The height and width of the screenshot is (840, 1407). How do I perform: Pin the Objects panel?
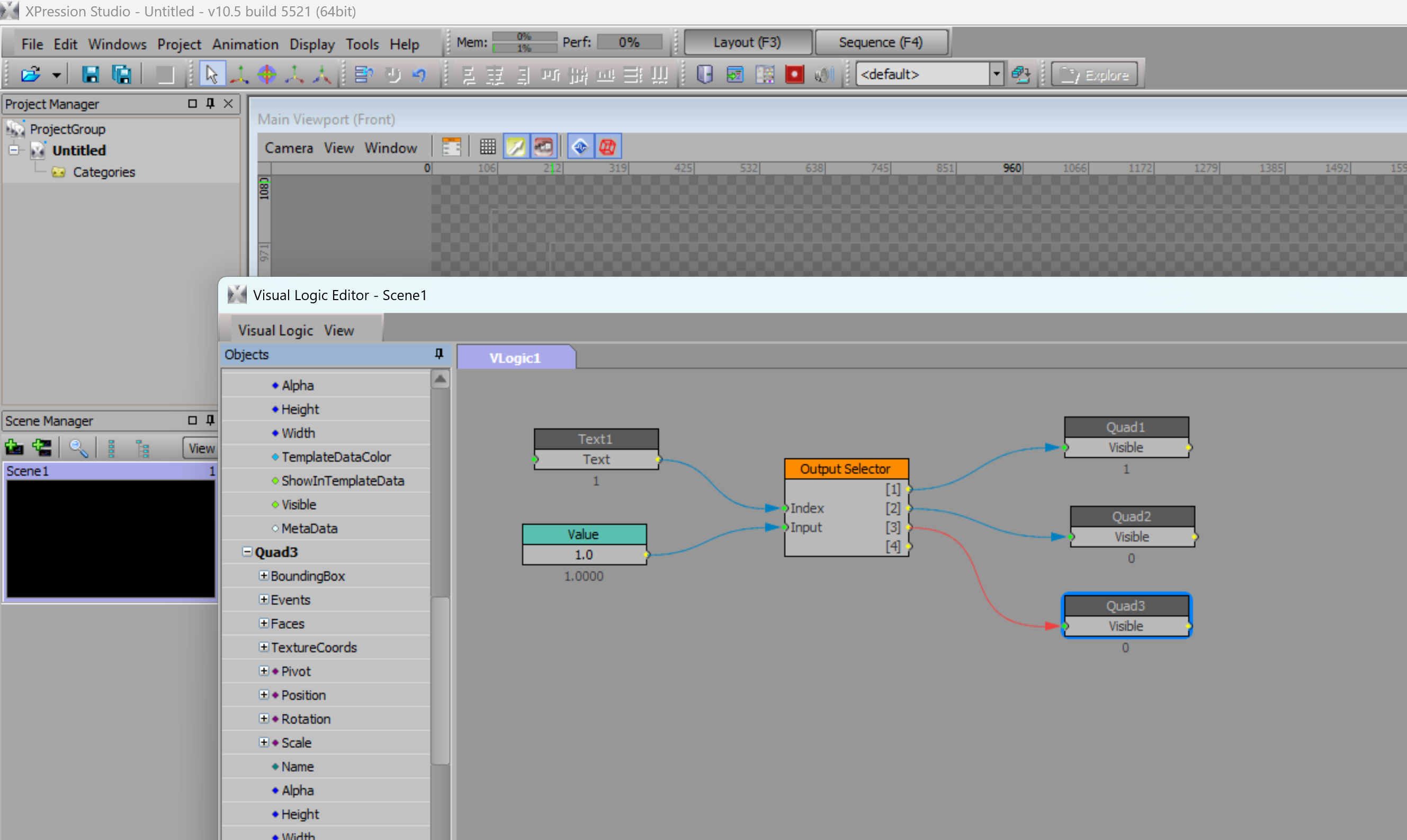(x=439, y=354)
